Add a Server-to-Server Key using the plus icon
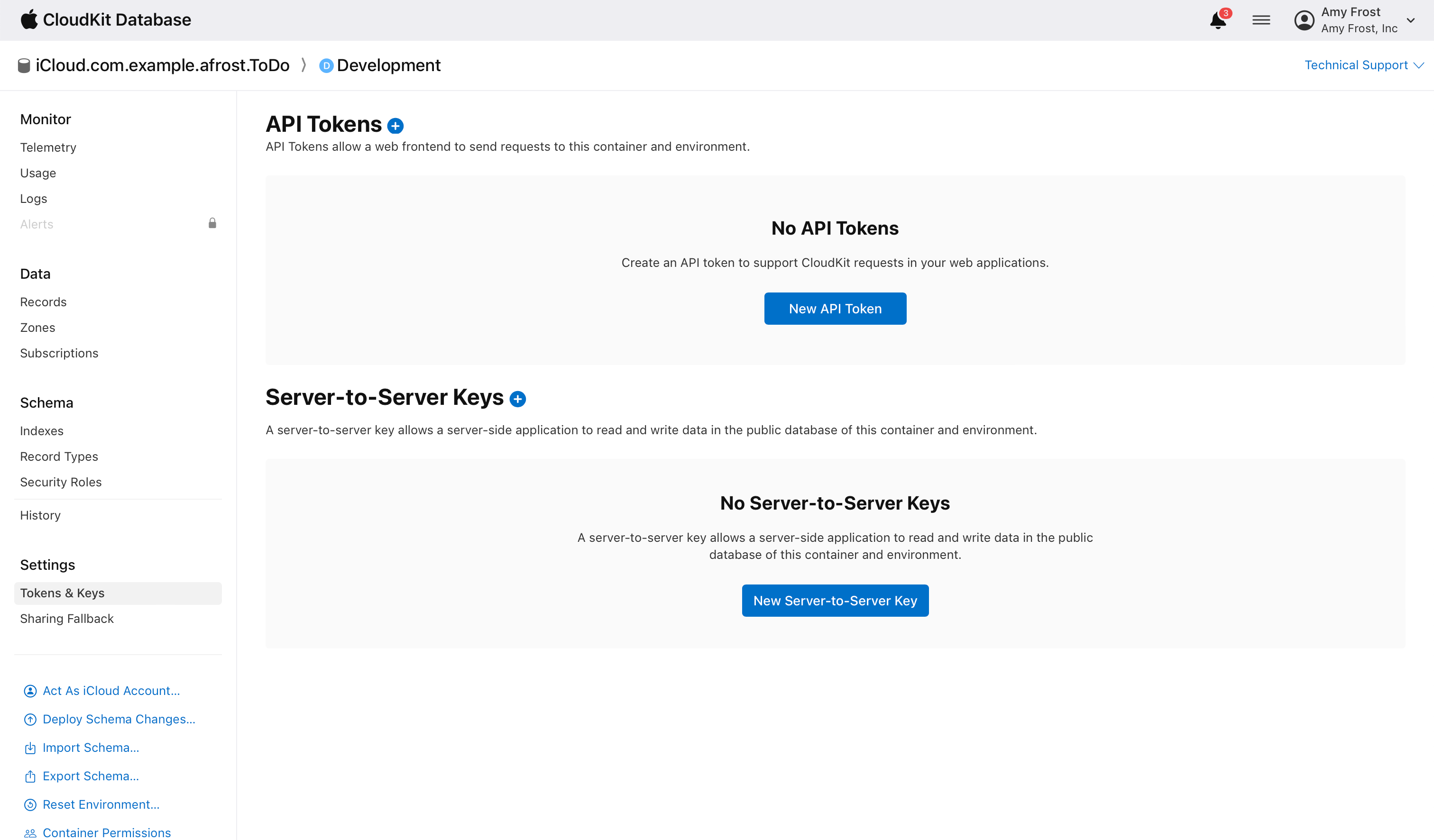Screen dimensions: 1434x840 coord(518,399)
